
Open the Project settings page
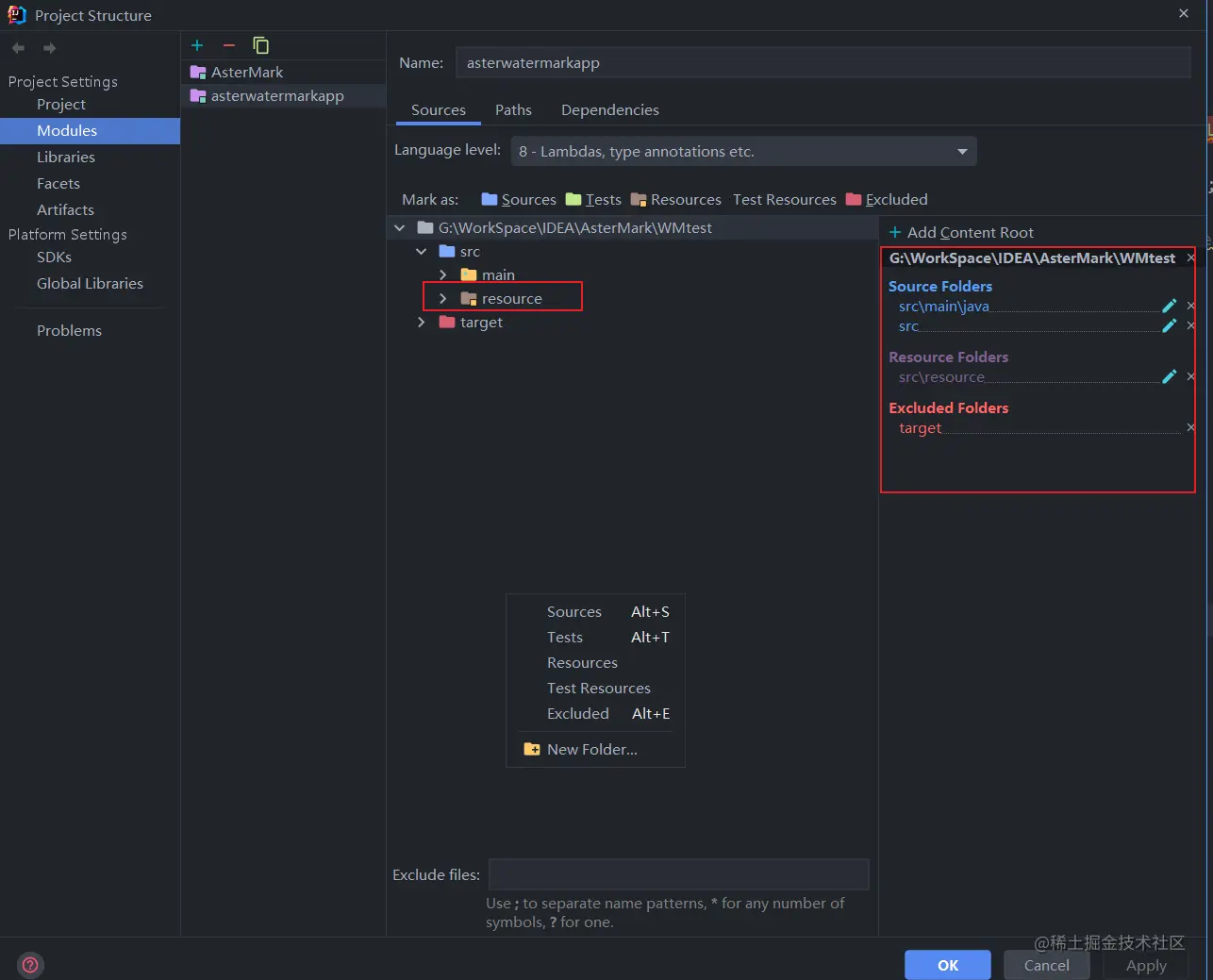coord(61,104)
